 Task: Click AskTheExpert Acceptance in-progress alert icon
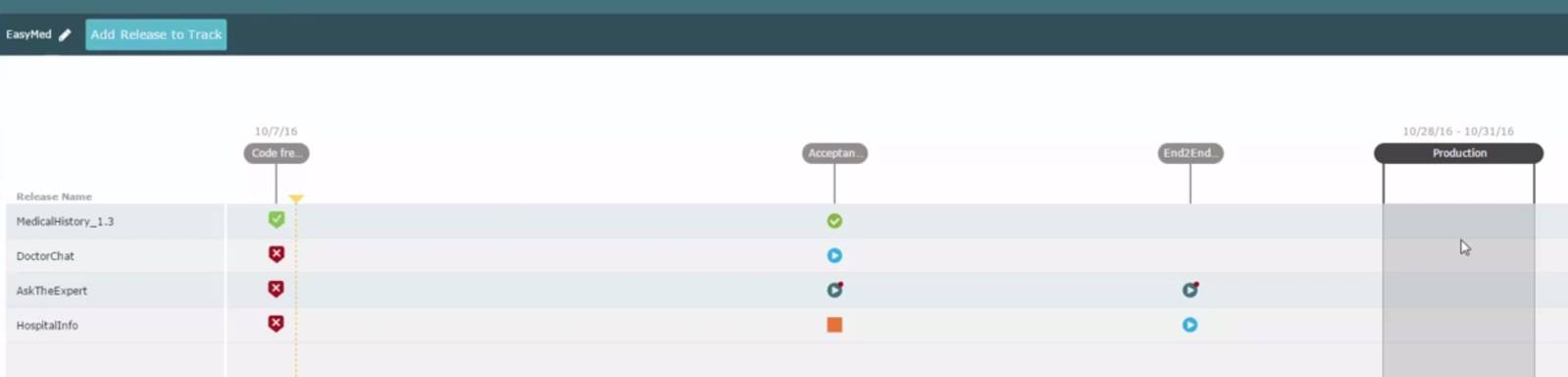(x=835, y=290)
